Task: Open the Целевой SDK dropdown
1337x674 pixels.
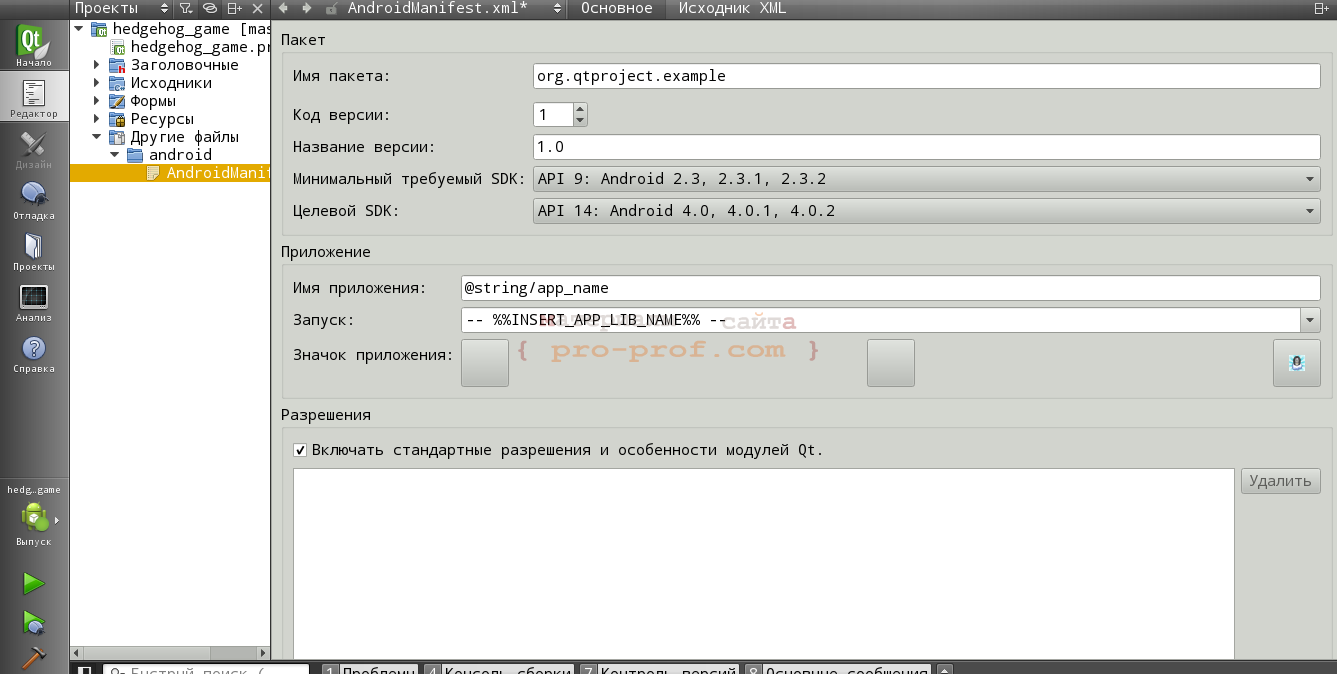Action: point(927,211)
